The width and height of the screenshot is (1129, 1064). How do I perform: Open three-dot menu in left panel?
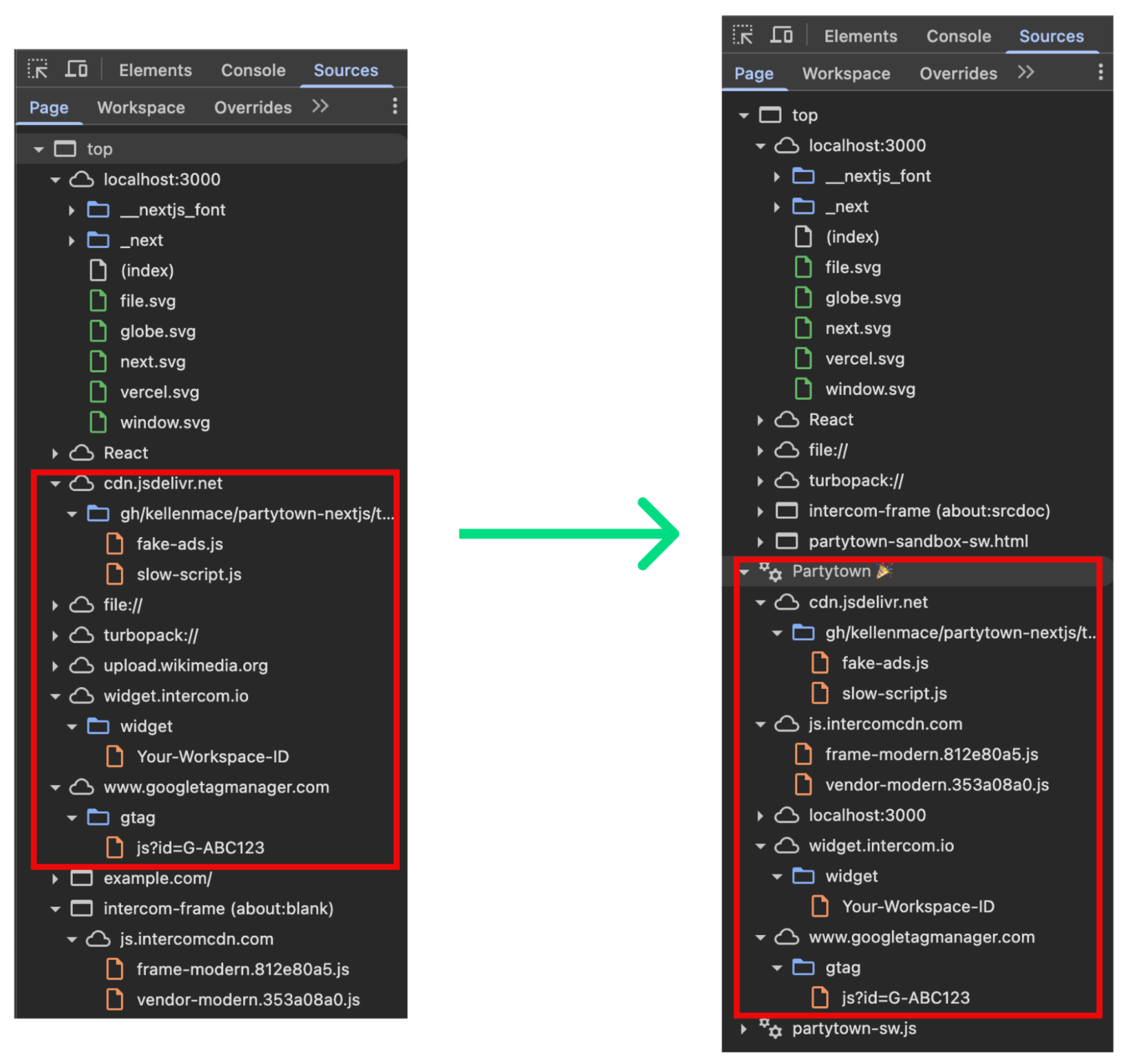[394, 107]
